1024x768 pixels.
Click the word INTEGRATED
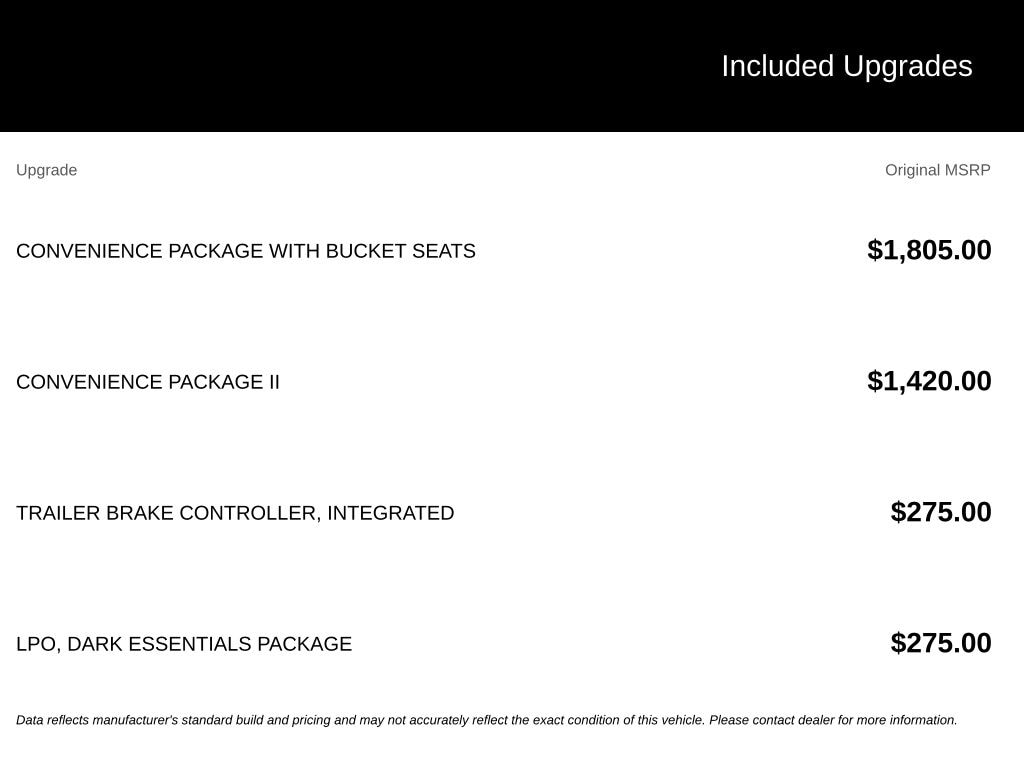coord(391,513)
